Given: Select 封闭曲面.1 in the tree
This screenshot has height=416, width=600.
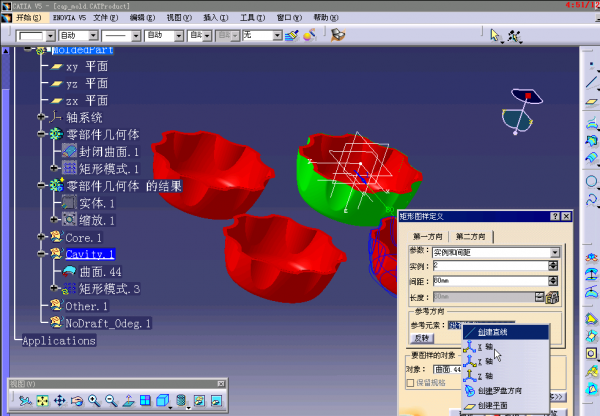Looking at the screenshot, I should 101,152.
